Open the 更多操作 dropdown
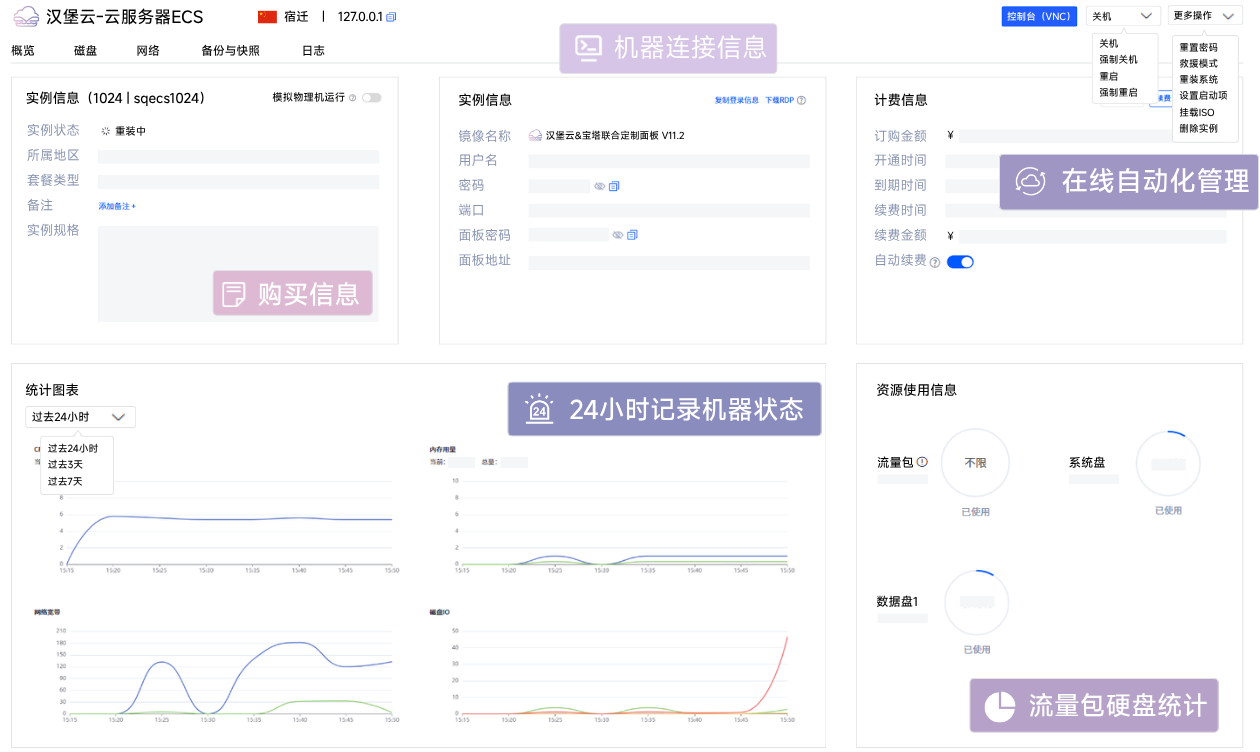 tap(1204, 16)
